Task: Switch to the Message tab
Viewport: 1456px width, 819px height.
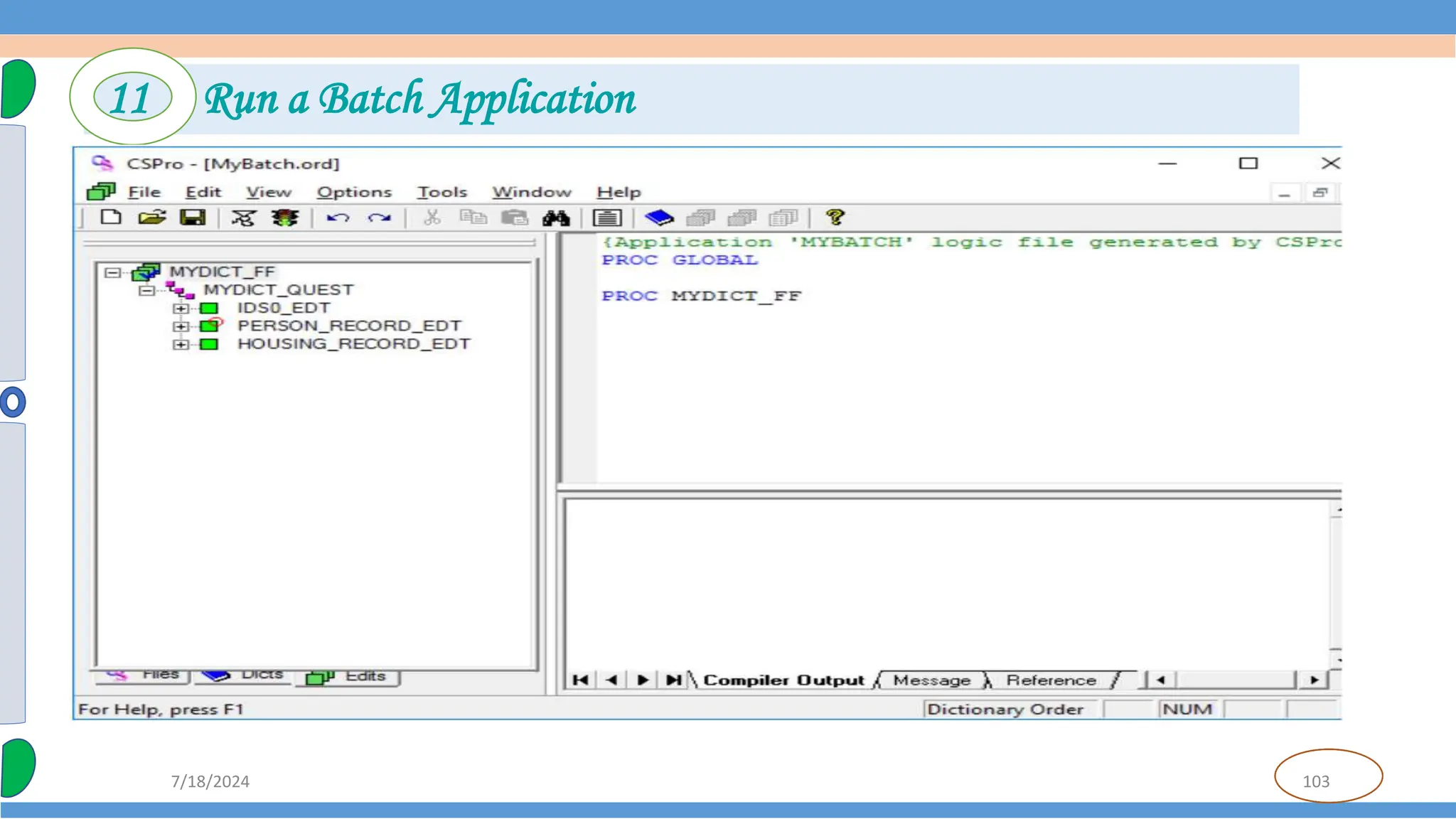Action: click(931, 680)
